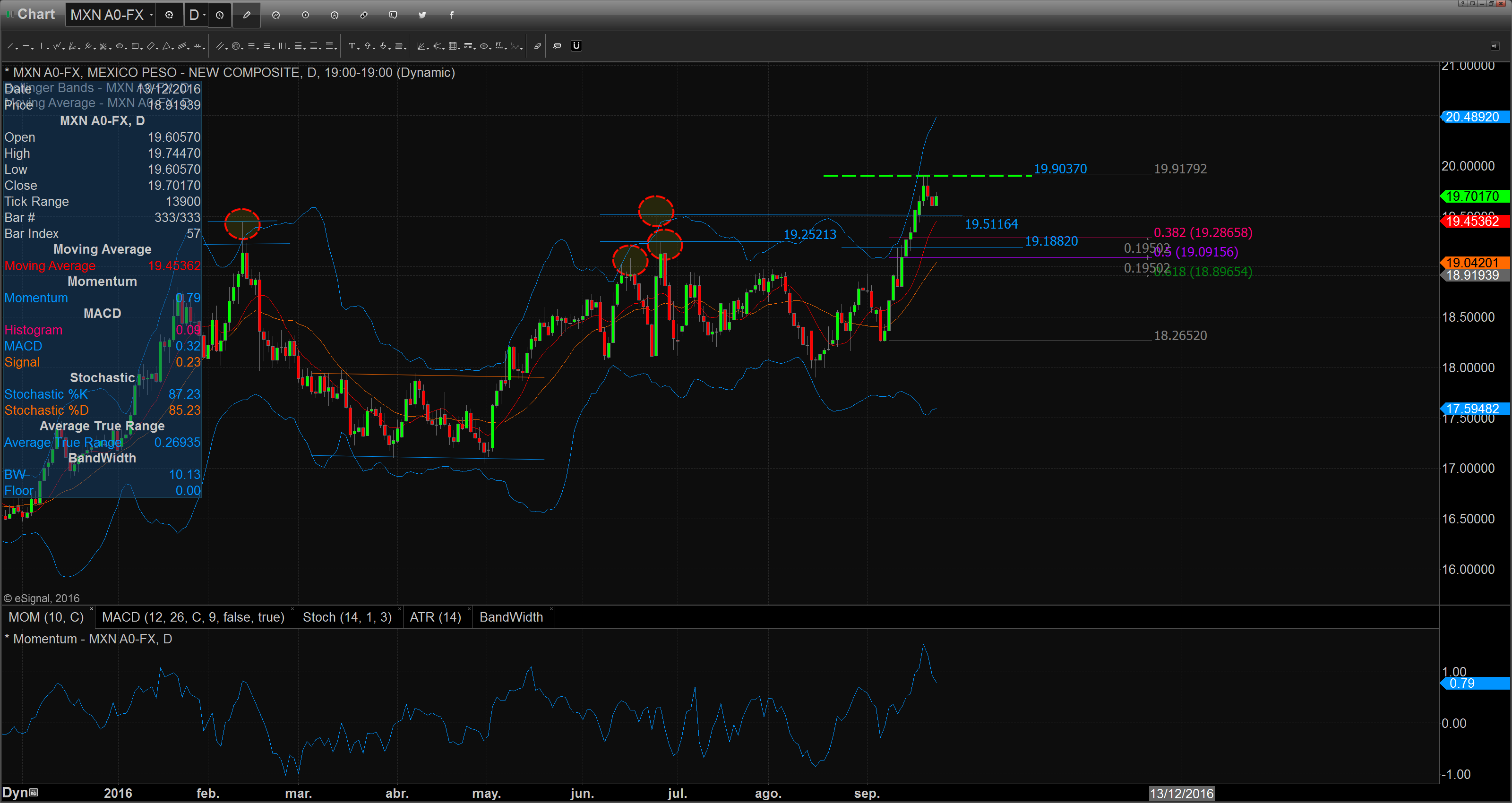Expand the text tool dropdown arrow
This screenshot has height=803, width=1512.
click(359, 49)
